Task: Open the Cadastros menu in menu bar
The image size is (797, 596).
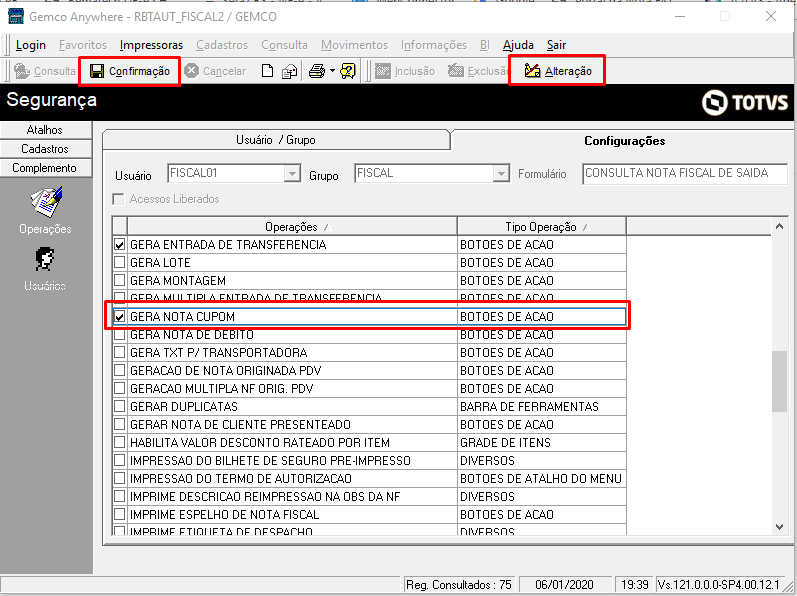Action: point(222,45)
